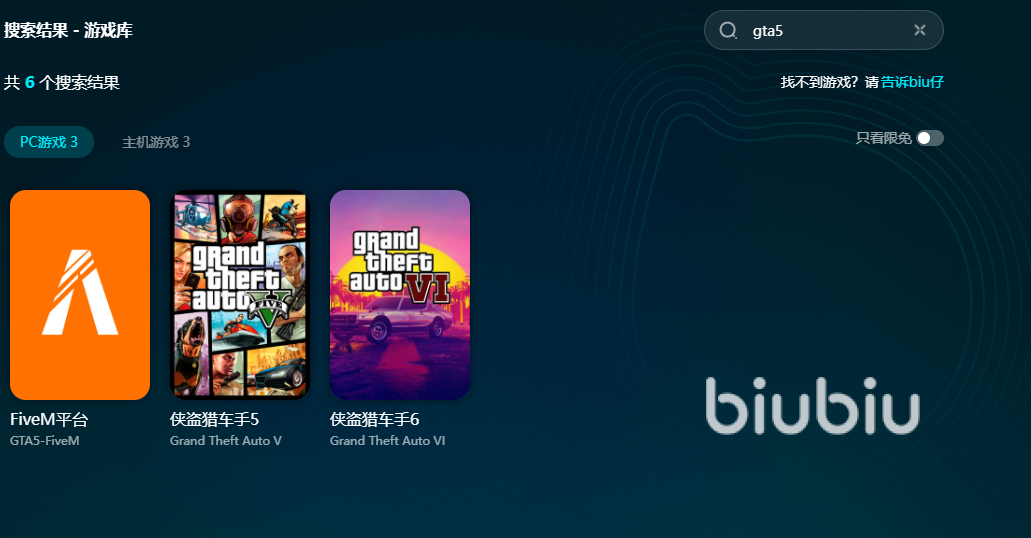Click the 搜索结果 - 游戏库 heading
Screen dimensions: 1031x538
68,30
